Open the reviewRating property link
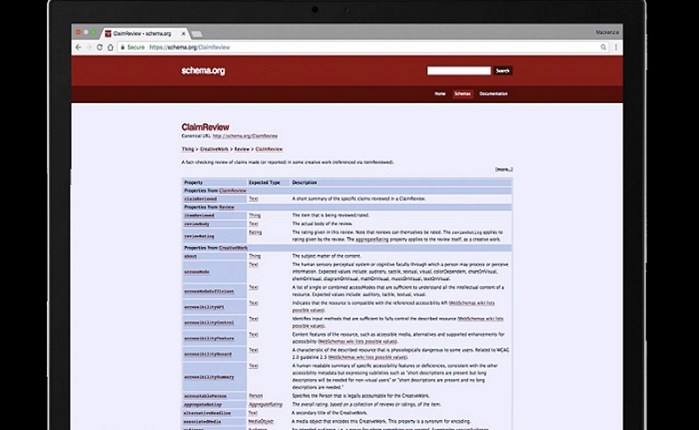The width and height of the screenshot is (699, 430). click(199, 236)
